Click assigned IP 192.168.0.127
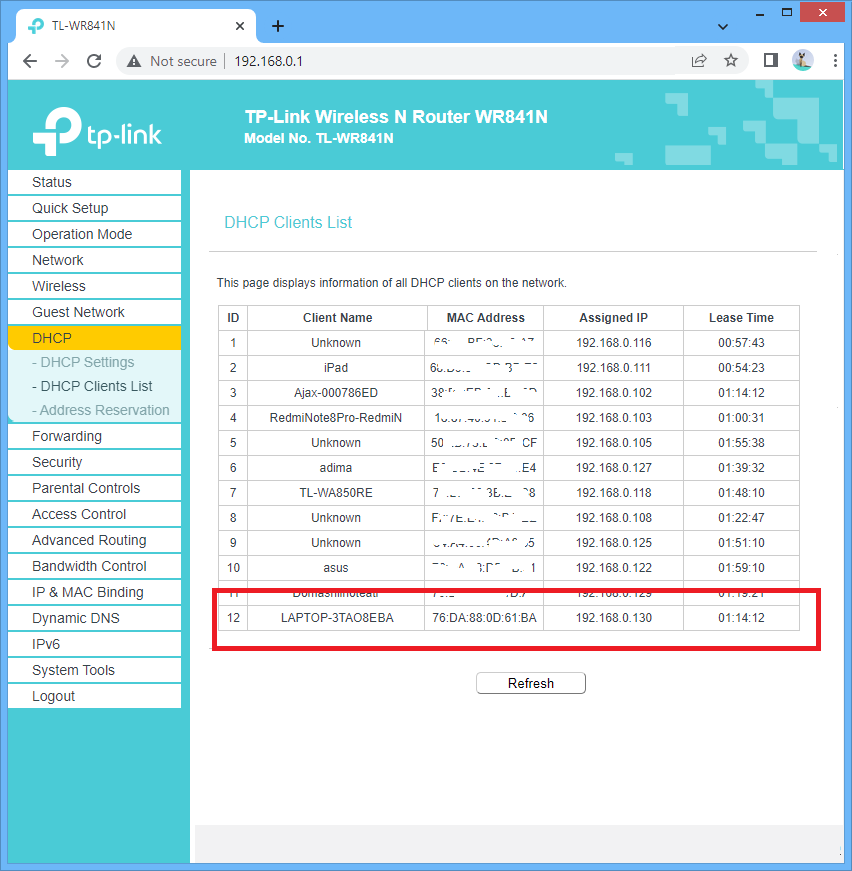 (614, 468)
